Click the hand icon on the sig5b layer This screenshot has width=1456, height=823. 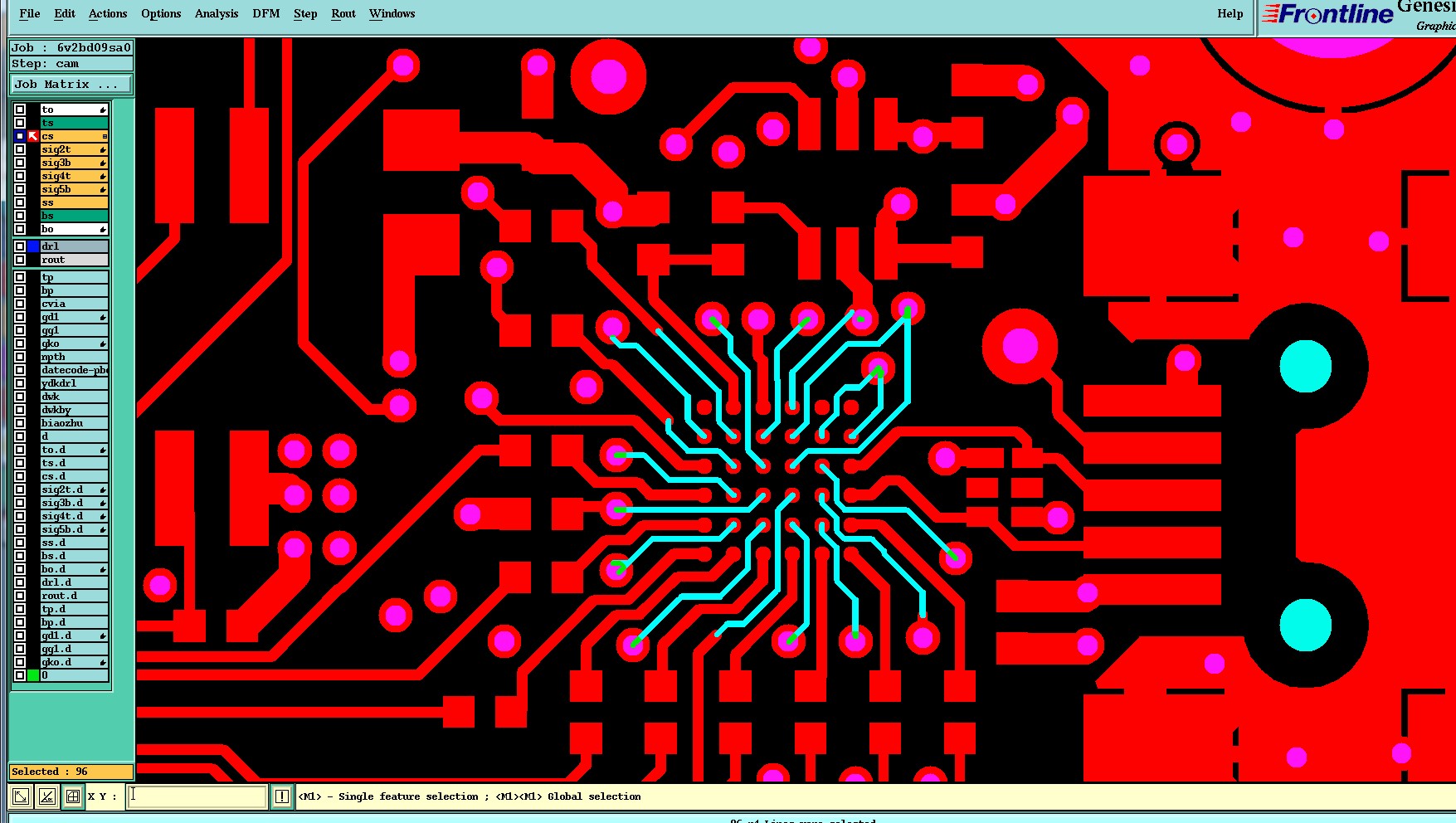tap(103, 189)
